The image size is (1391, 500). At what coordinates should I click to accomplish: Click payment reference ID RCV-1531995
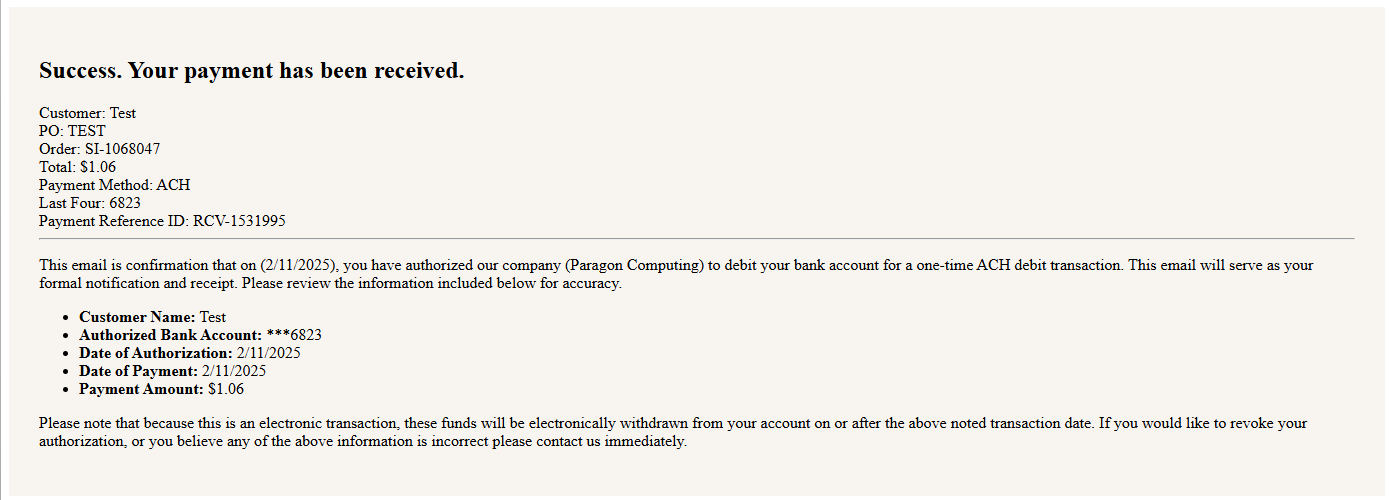click(x=239, y=221)
